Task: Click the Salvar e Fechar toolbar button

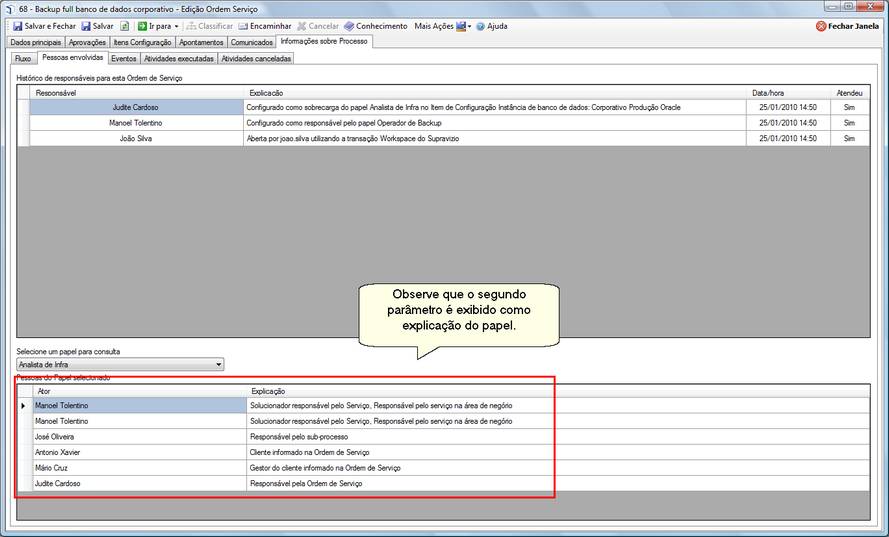Action: pos(44,26)
